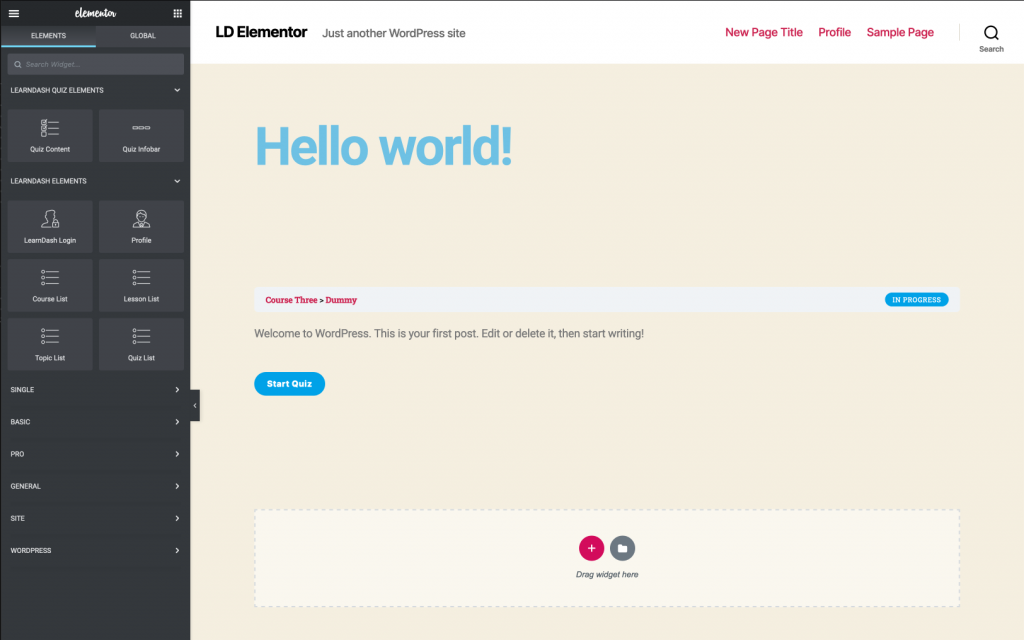This screenshot has height=640, width=1024.
Task: Open the Sample Page menu link
Action: click(x=900, y=32)
